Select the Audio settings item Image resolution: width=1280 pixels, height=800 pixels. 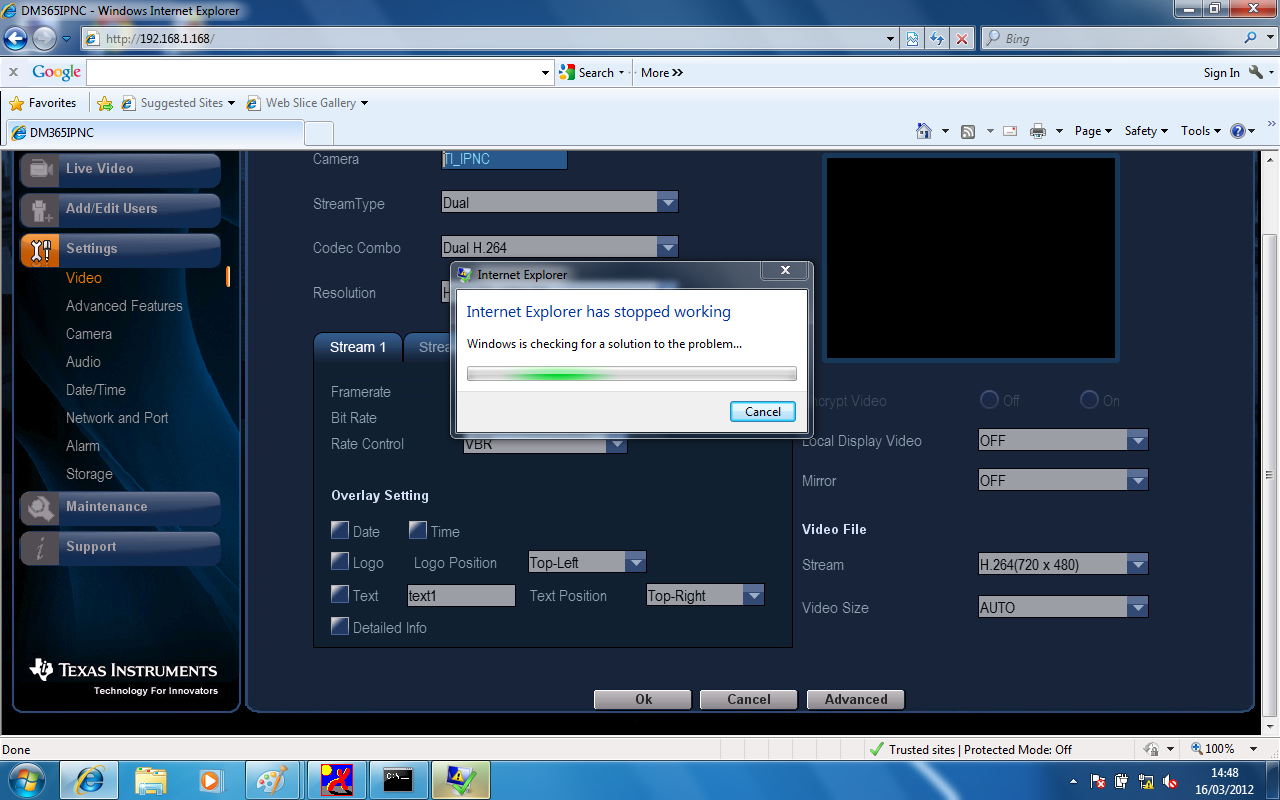tap(83, 362)
